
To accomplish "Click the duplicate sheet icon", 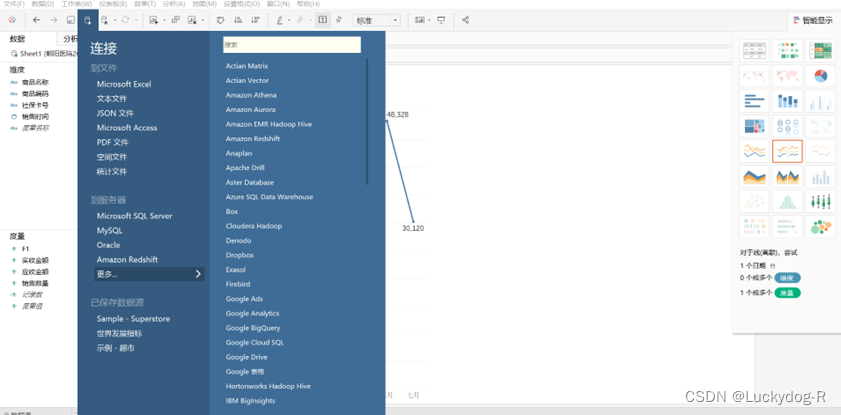I will [175, 20].
